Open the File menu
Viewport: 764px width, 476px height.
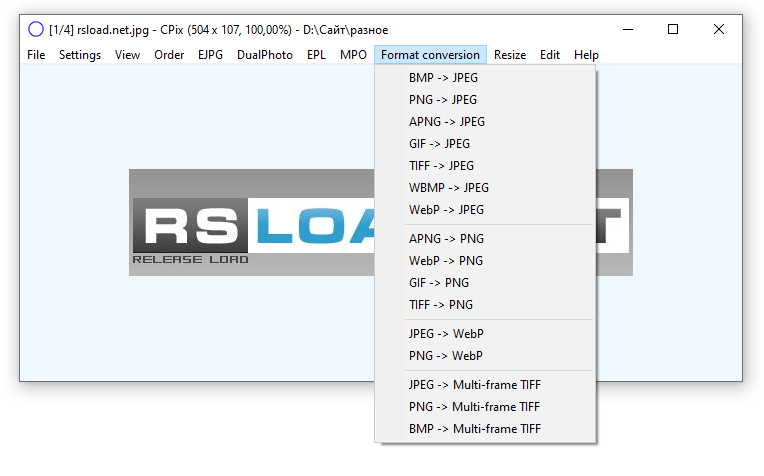pos(36,55)
